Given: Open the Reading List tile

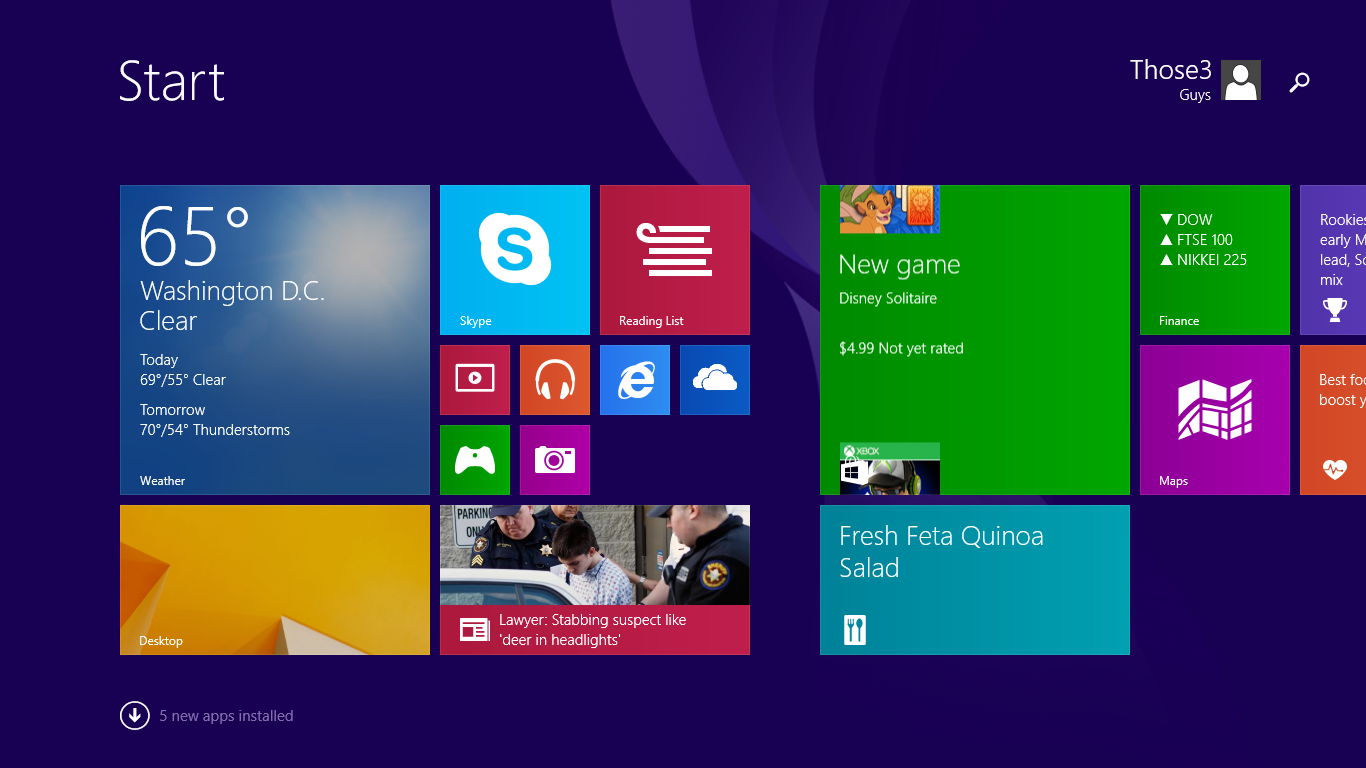Looking at the screenshot, I should point(674,259).
